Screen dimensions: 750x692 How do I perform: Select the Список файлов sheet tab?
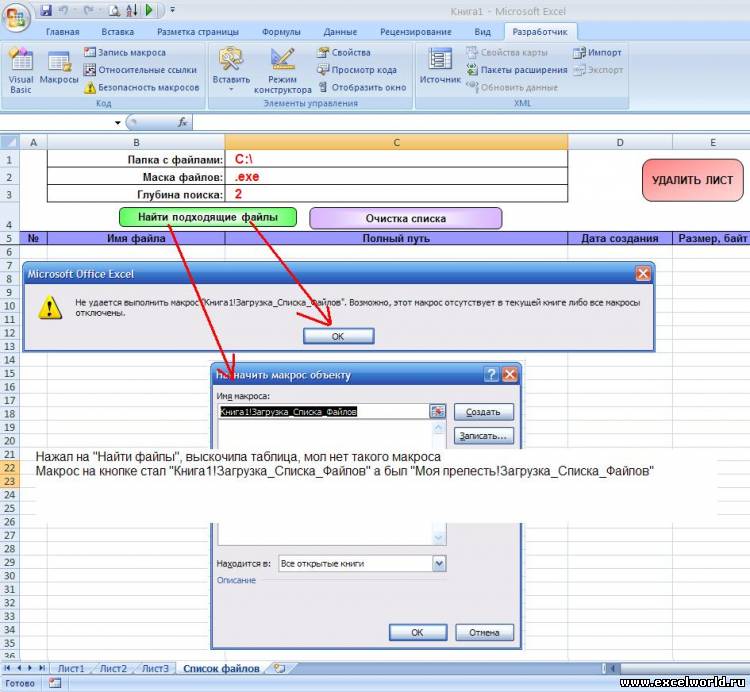(x=221, y=669)
